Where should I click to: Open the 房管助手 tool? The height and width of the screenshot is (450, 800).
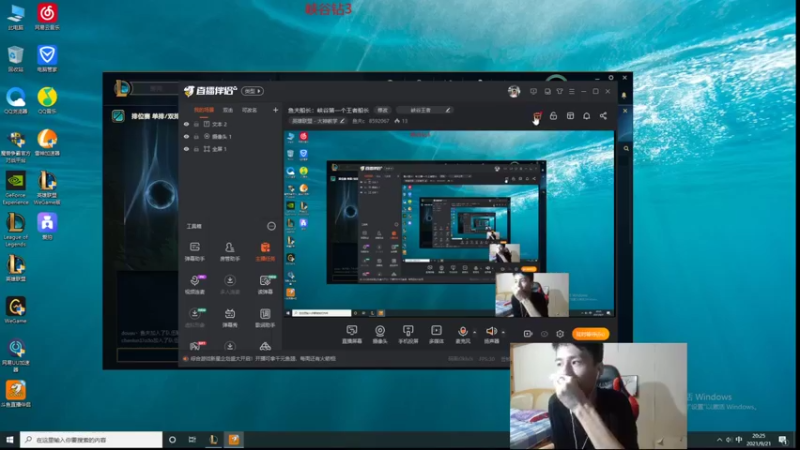[x=230, y=252]
